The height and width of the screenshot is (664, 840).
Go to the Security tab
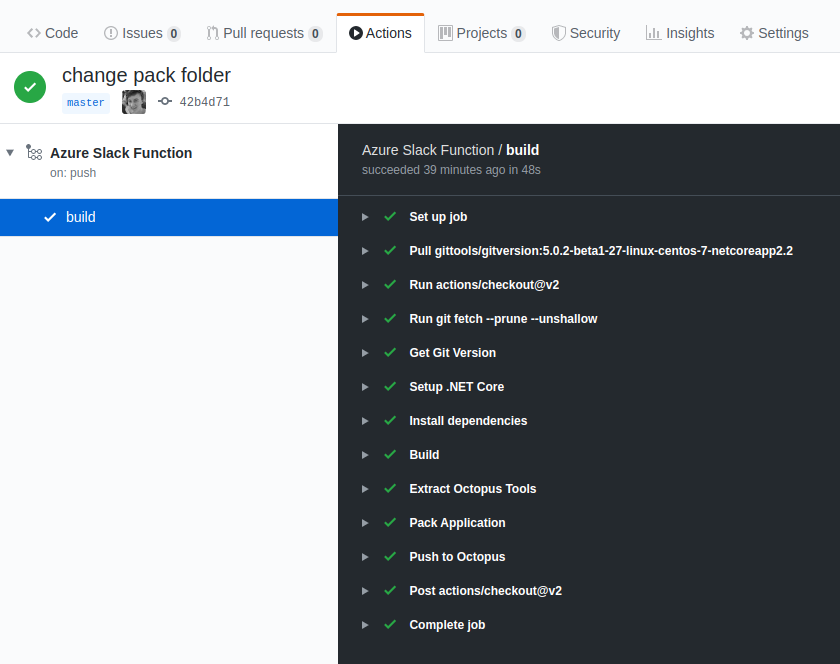[x=586, y=33]
